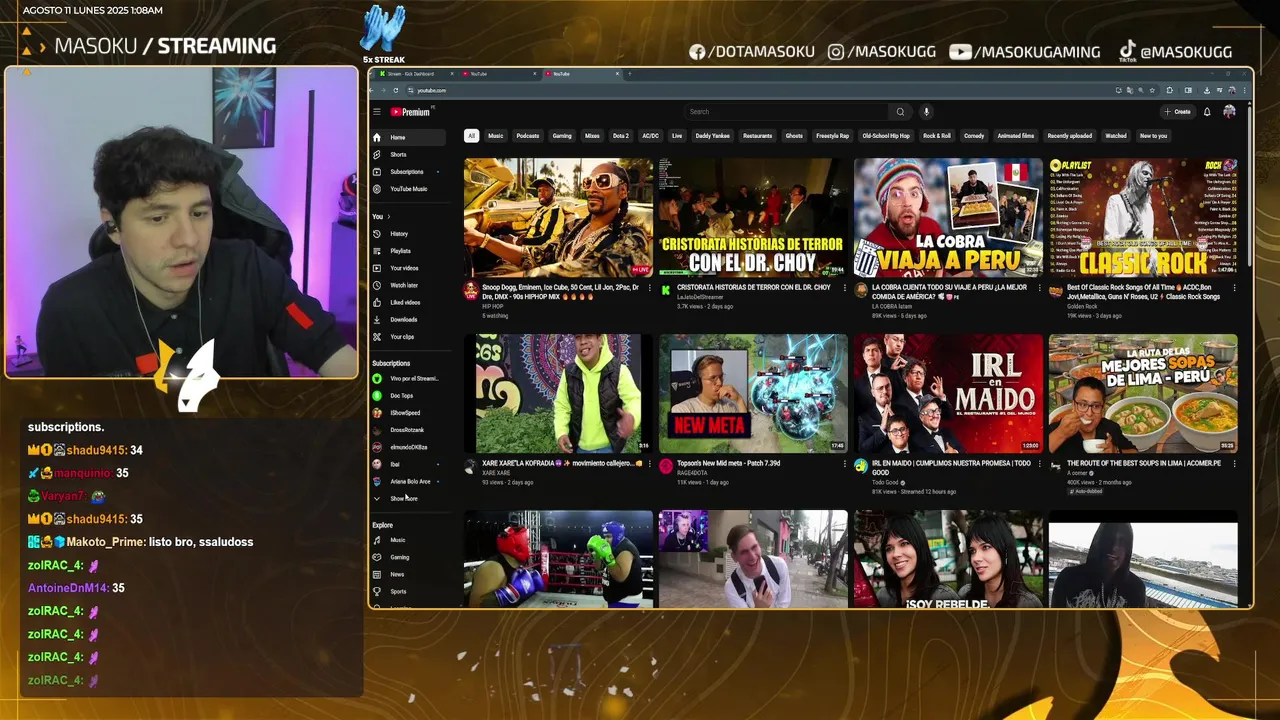This screenshot has width=1280, height=720.
Task: Expand the You section chevron
Action: (x=388, y=216)
